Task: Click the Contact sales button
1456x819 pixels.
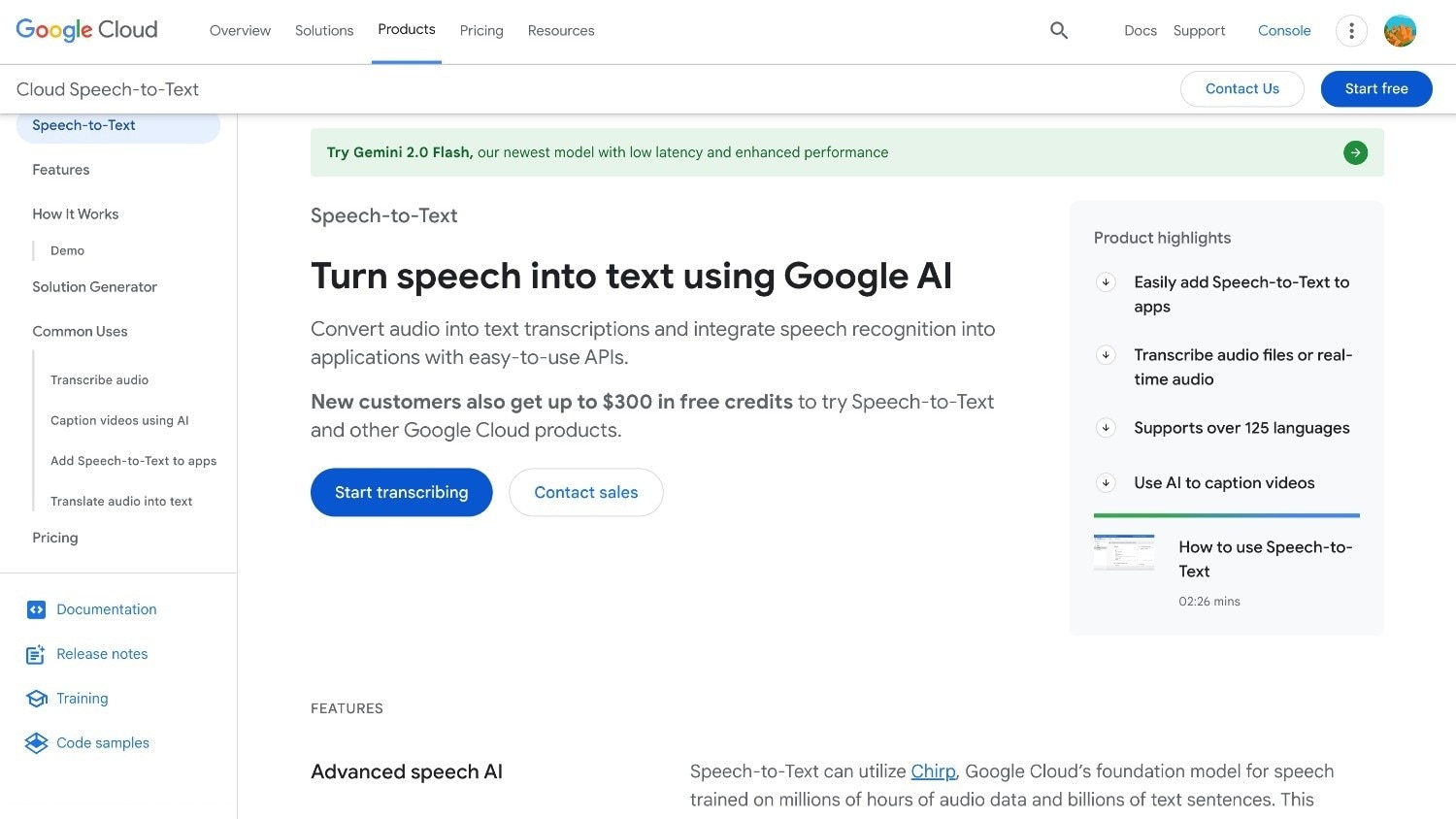Action: click(586, 493)
